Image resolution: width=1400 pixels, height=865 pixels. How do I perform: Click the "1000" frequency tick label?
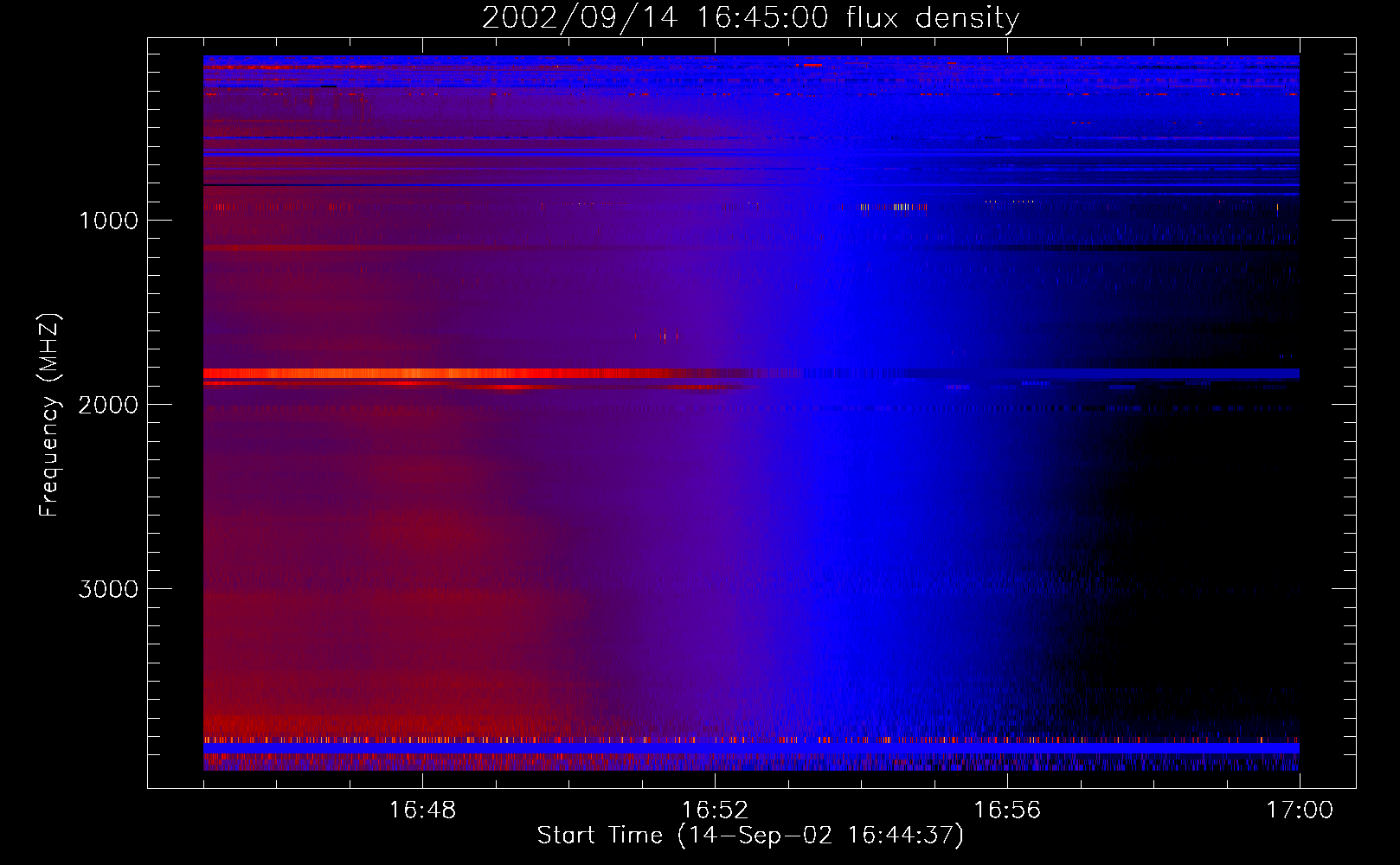point(109,221)
